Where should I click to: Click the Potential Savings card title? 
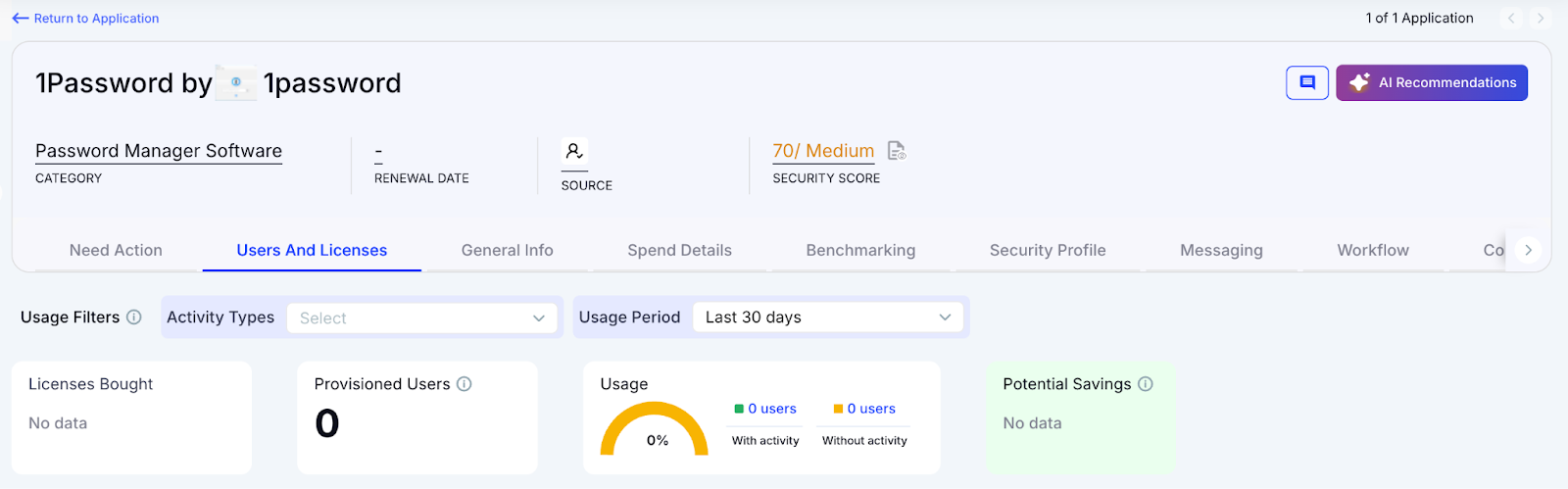[x=1067, y=384]
